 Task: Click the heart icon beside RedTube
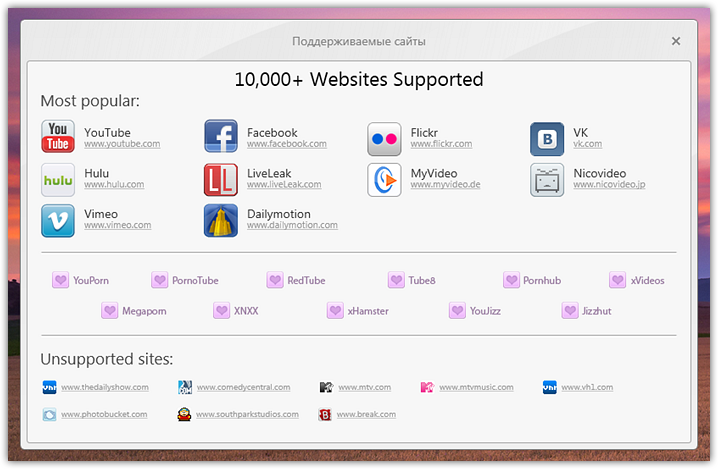[275, 280]
